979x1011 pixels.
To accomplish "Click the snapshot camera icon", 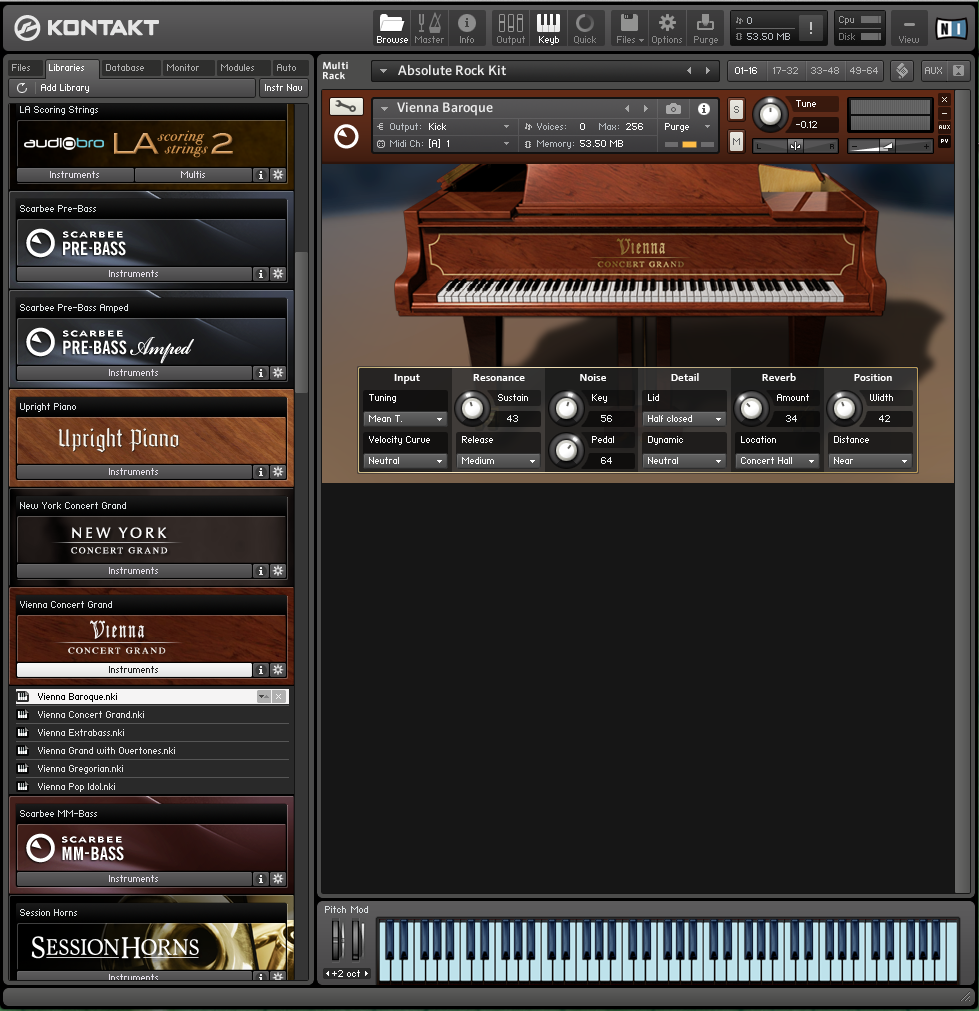I will click(673, 108).
